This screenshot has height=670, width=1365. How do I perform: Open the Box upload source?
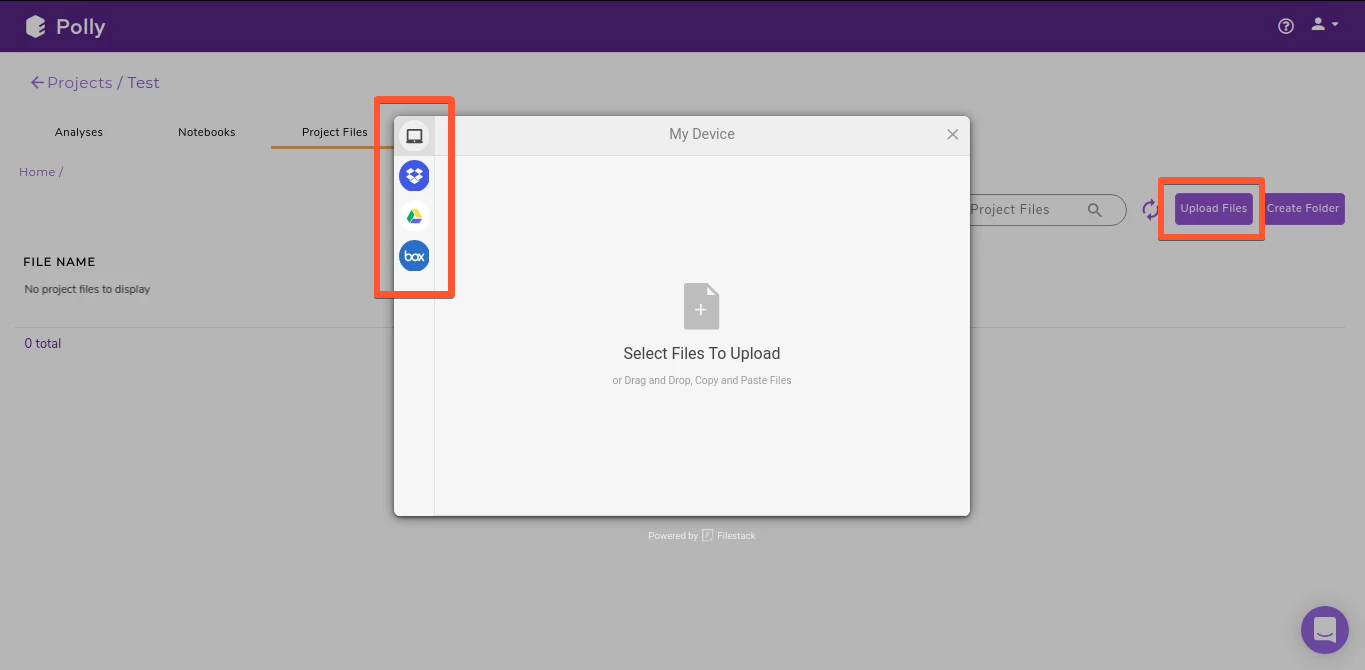click(x=414, y=255)
